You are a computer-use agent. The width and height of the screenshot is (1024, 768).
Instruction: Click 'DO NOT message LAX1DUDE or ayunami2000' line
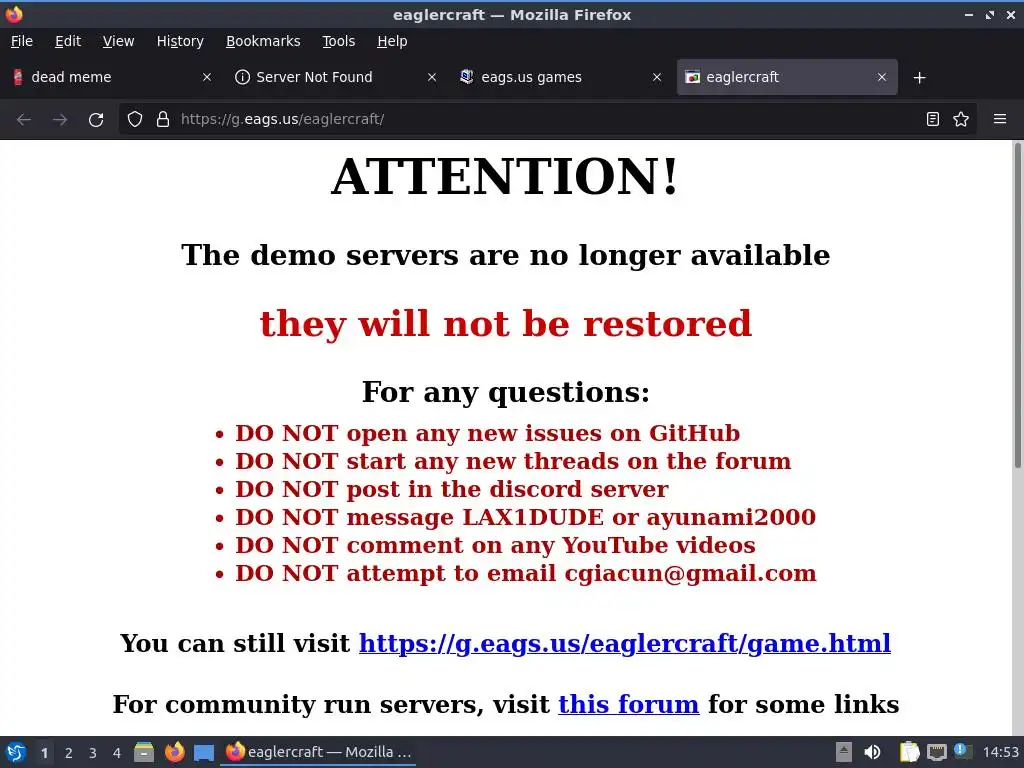coord(526,517)
